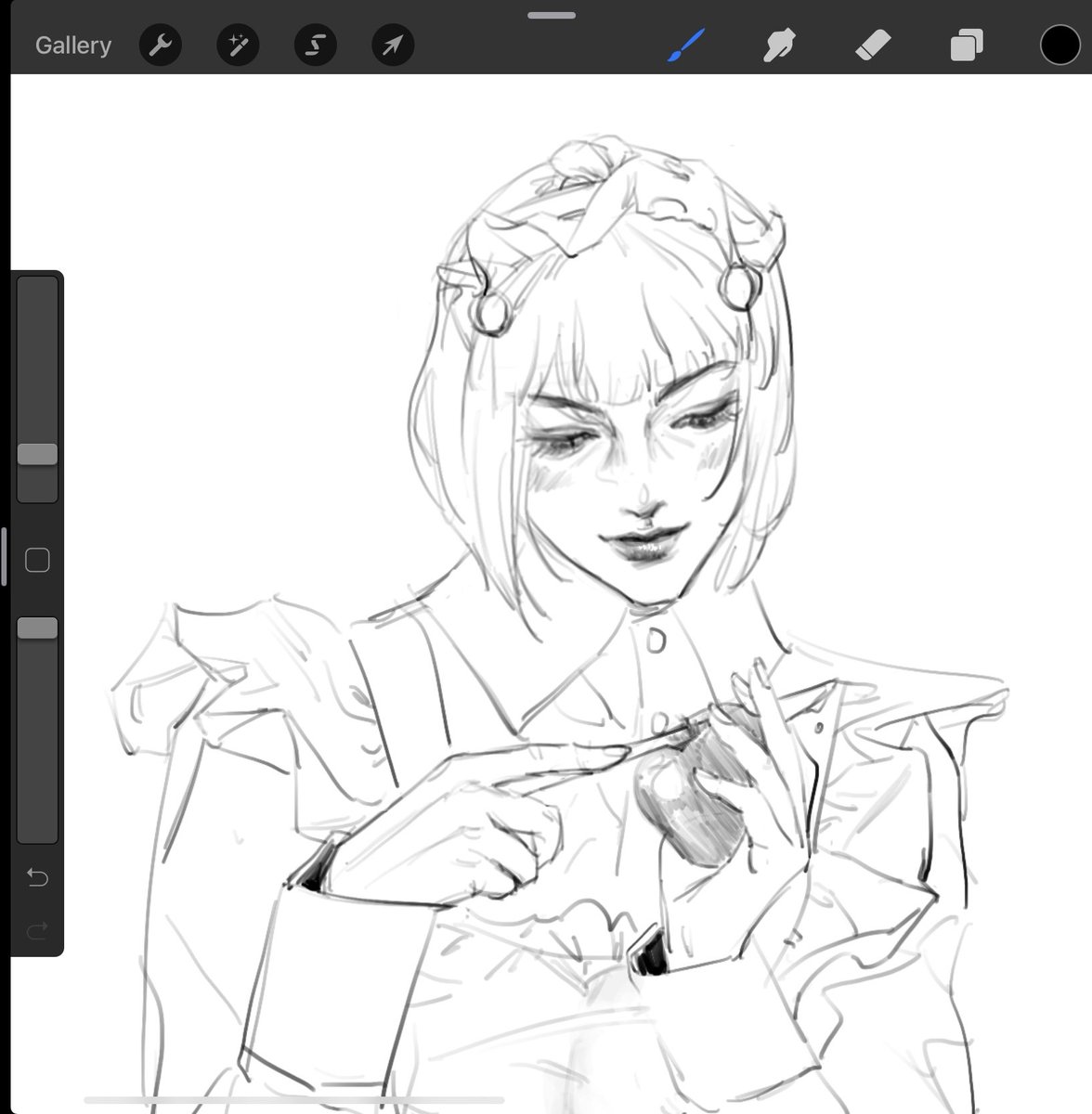
Task: Select the Smudge tool
Action: [x=779, y=45]
